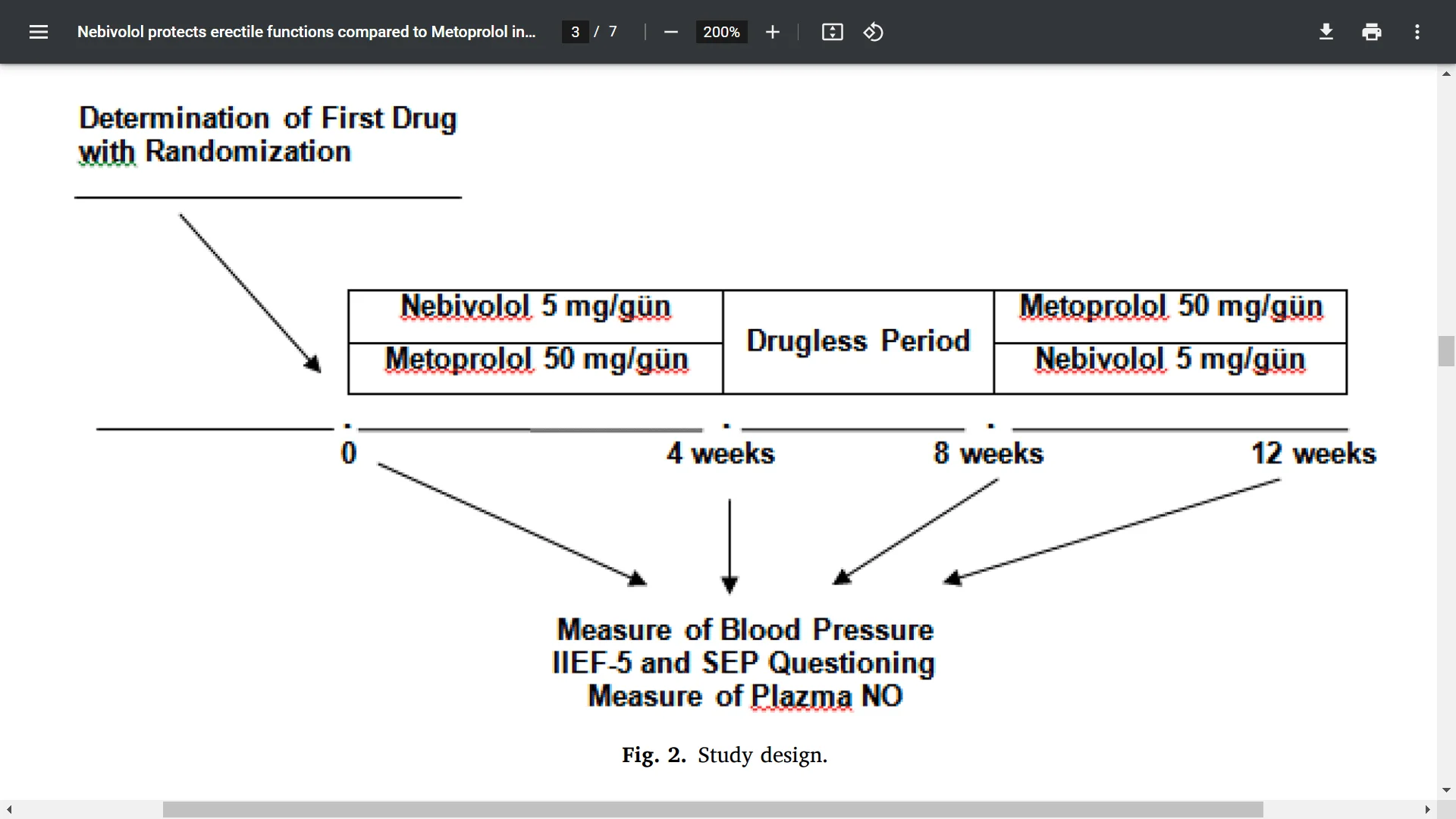1456x819 pixels.
Task: Click the document title in toolbar
Action: (x=306, y=32)
